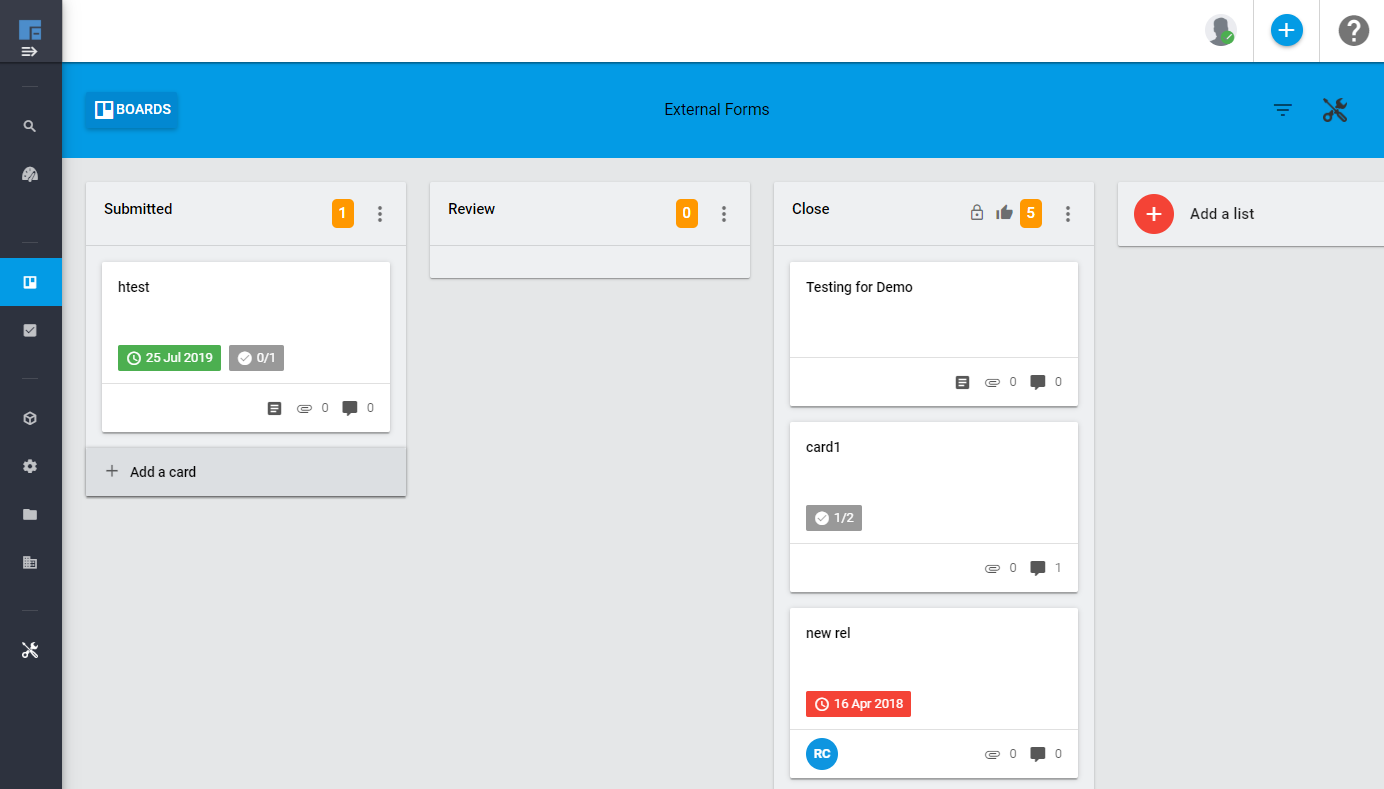The height and width of the screenshot is (789, 1384).
Task: Open the Close list options menu
Action: (x=1068, y=214)
